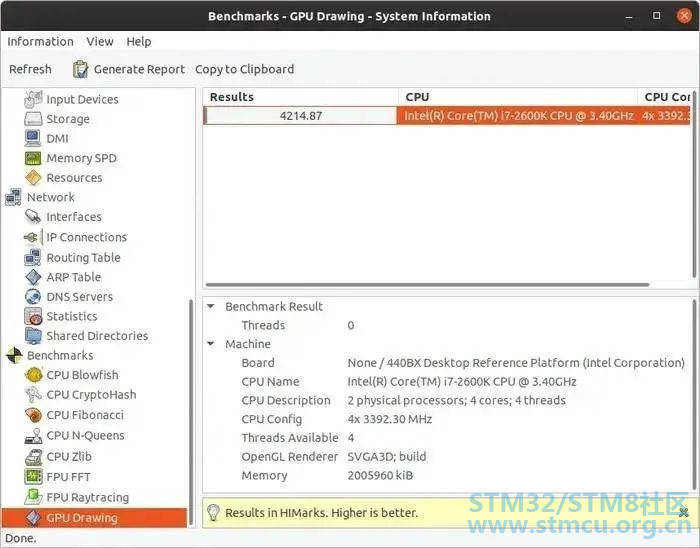The width and height of the screenshot is (700, 548).
Task: Click the FPU Raytracing icon
Action: 33,497
